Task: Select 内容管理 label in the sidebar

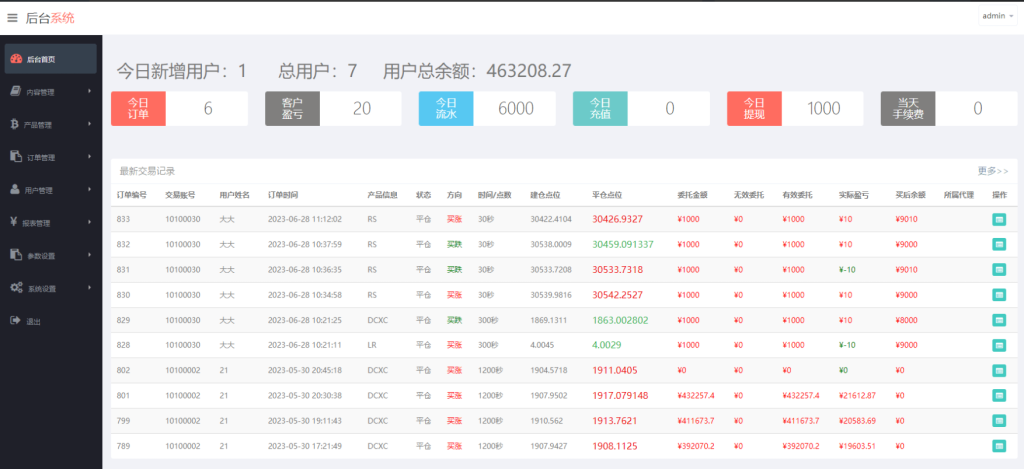Action: coord(40,92)
